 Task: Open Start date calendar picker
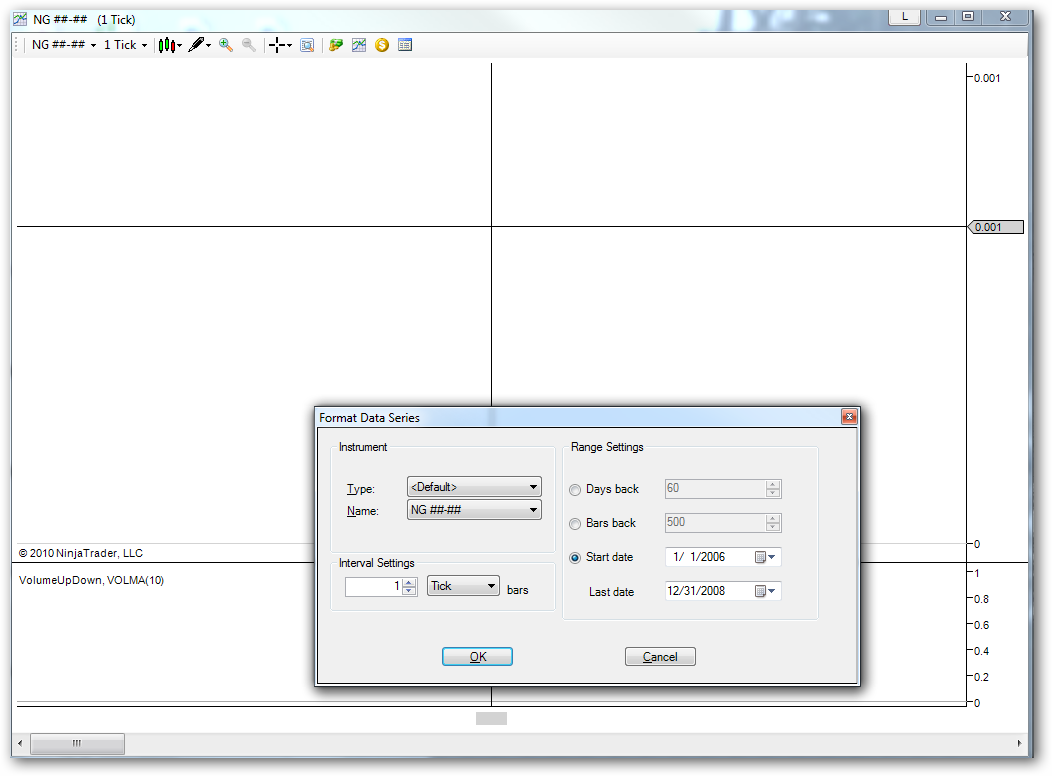[x=766, y=557]
